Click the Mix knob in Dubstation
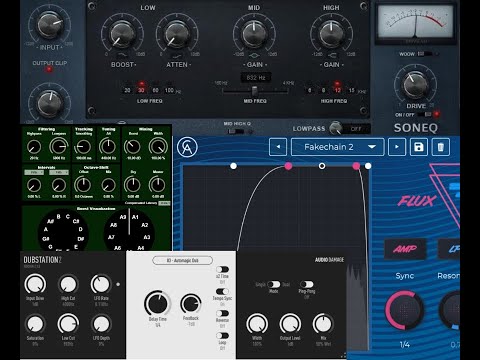Viewport: 480px width, 360px height. coord(323,324)
